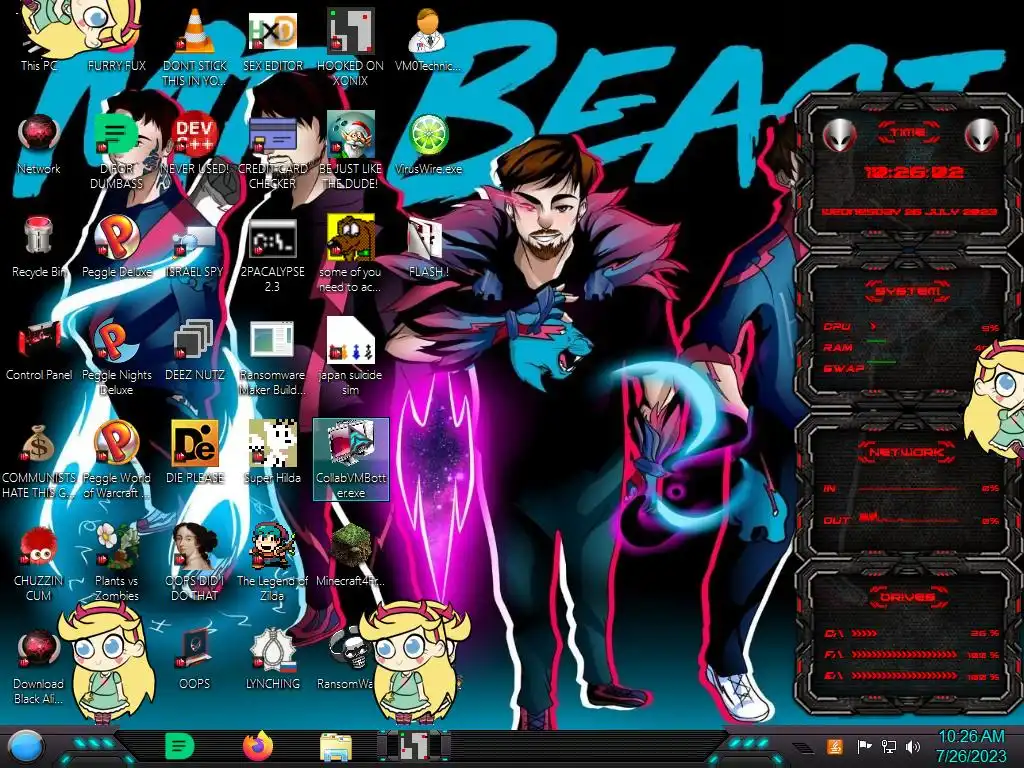Select the highlighted CollabVMBotter.exe icon
The height and width of the screenshot is (768, 1024).
pyautogui.click(x=351, y=459)
